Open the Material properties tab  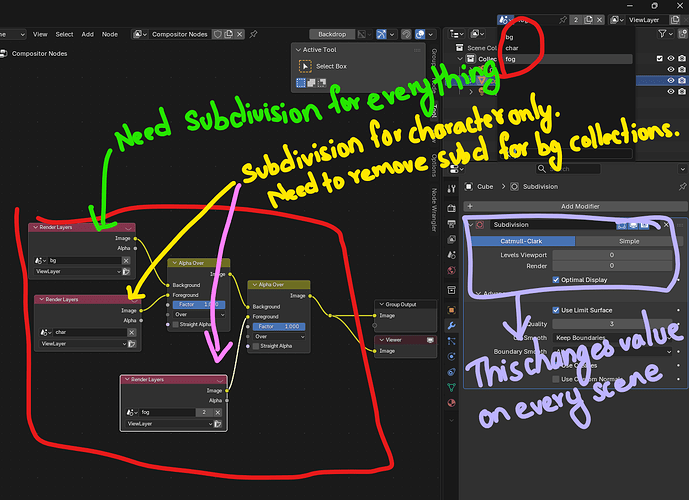pos(451,403)
